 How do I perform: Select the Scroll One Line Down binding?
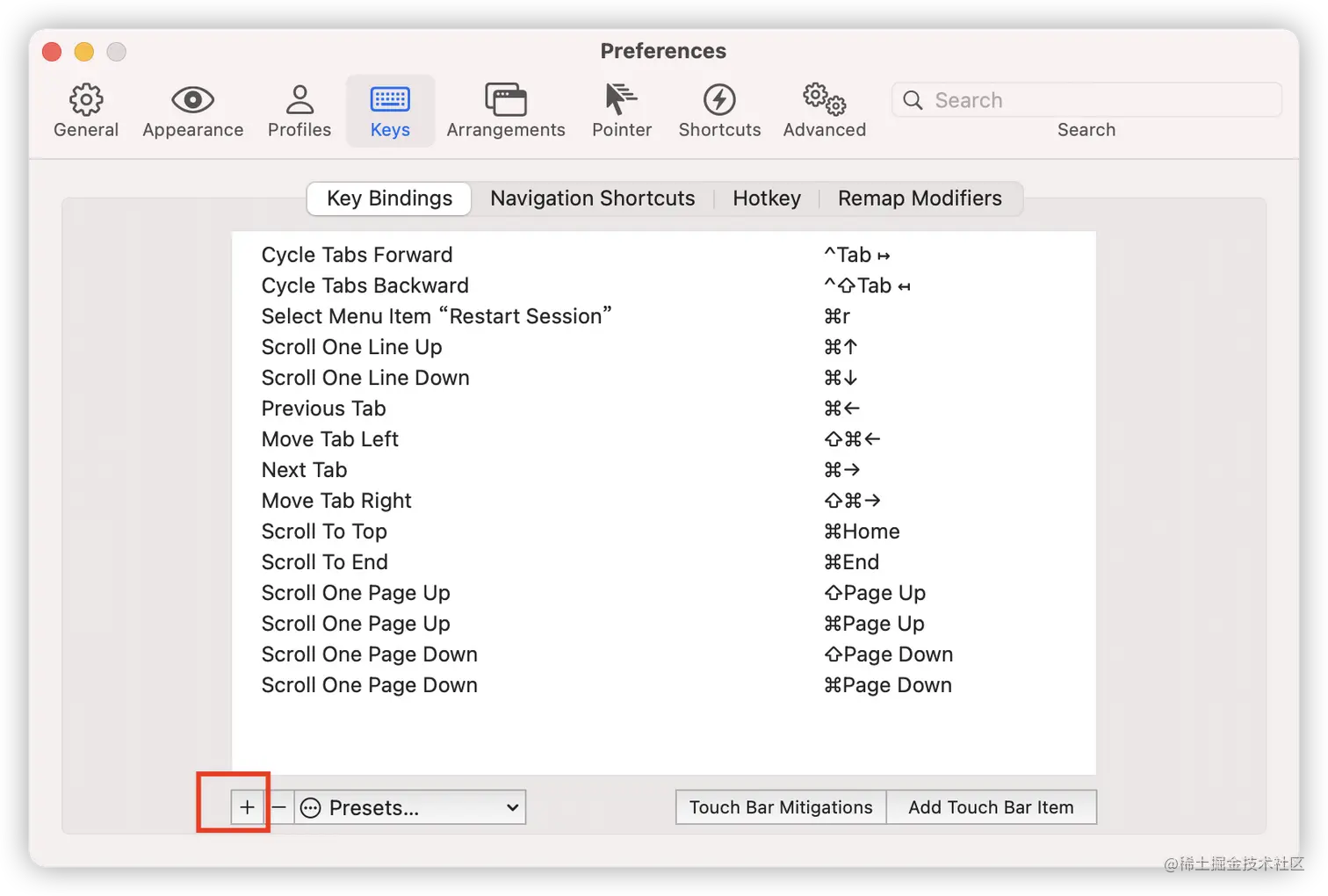click(x=663, y=378)
